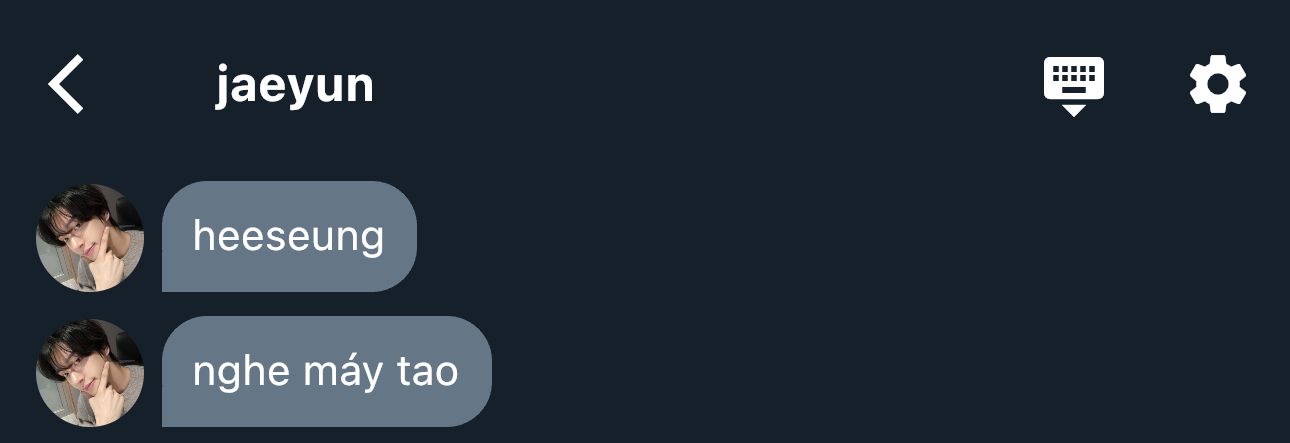Select the nghe máy tao message bubble
The image size is (1290, 443).
327,372
